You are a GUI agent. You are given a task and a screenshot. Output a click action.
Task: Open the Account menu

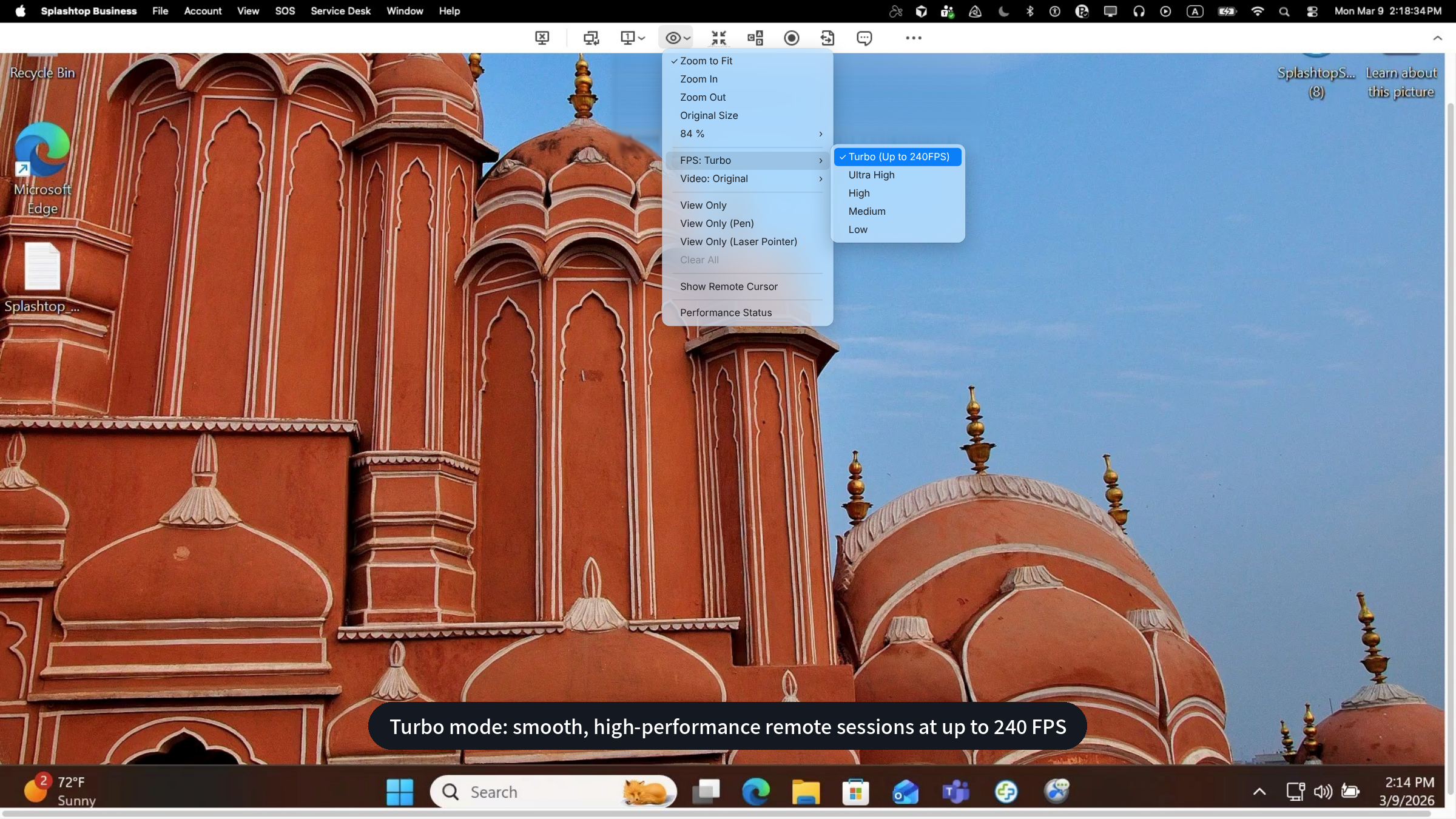[203, 11]
